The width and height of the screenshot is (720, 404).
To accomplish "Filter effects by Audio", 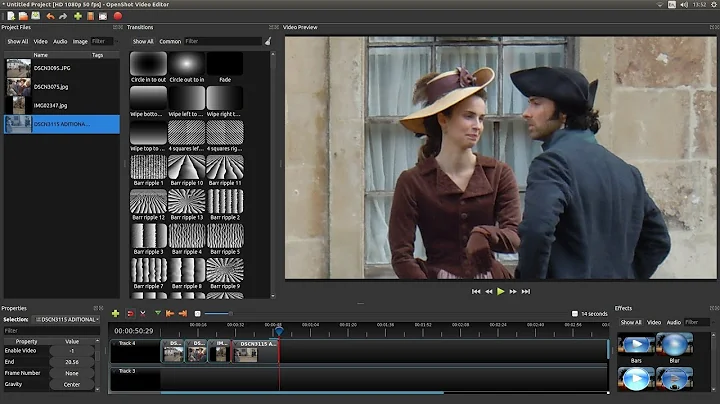I will (674, 322).
